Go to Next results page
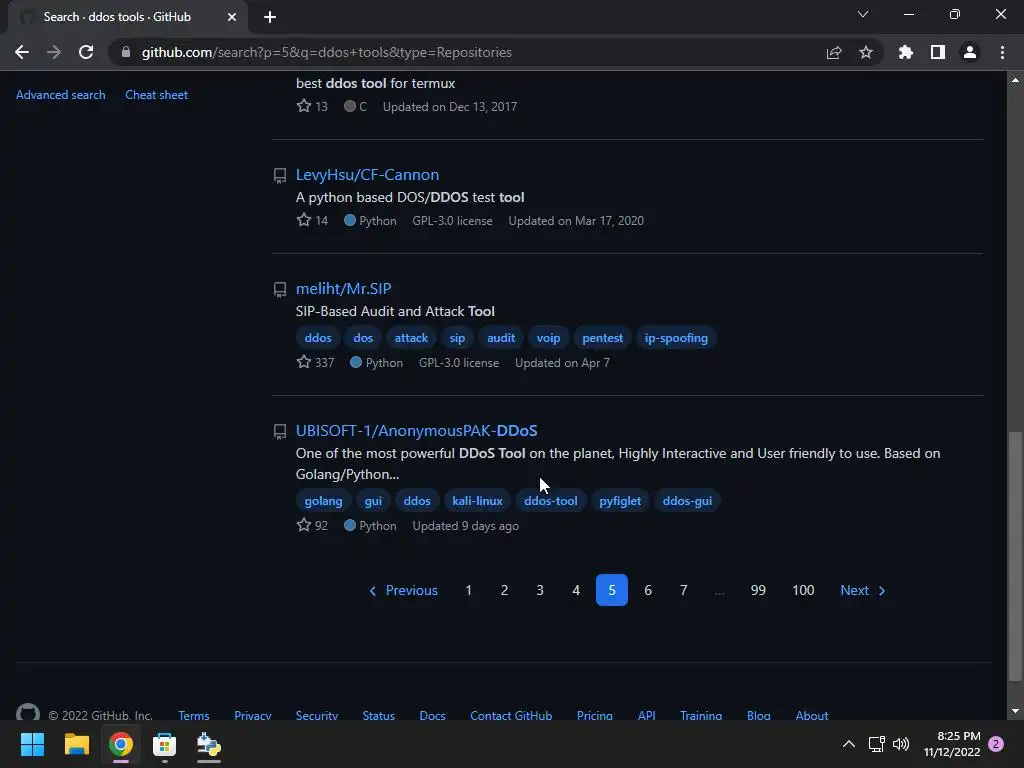Image resolution: width=1024 pixels, height=768 pixels. point(863,590)
